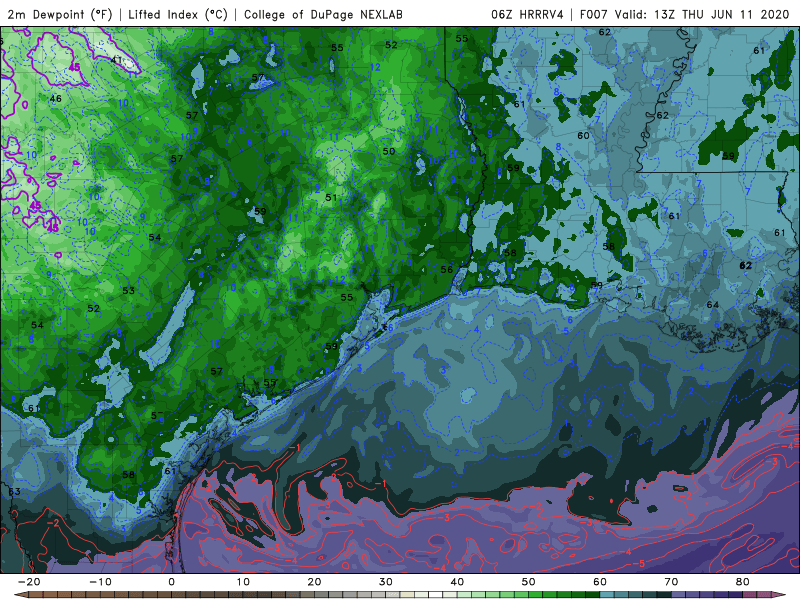The image size is (800, 600).
Task: Click the "2m Dewpoint (°F)" title text
Action: tap(60, 14)
